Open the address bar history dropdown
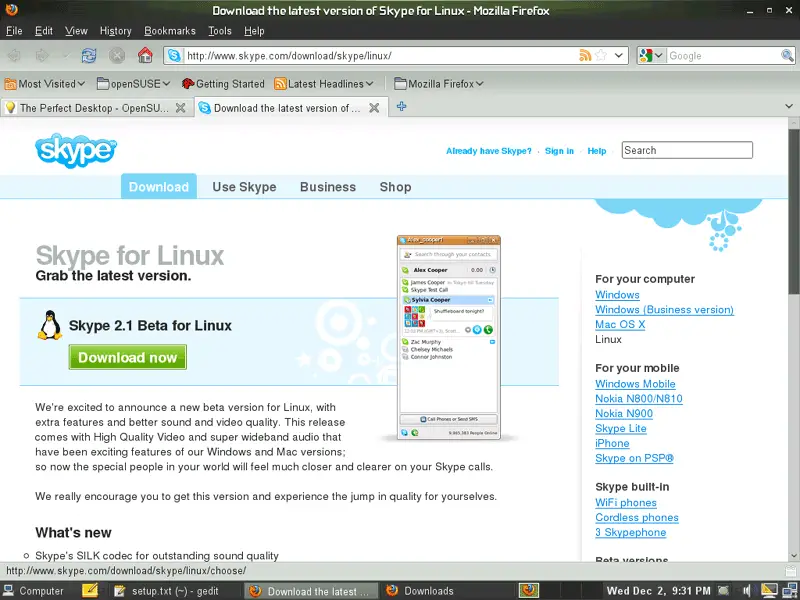The image size is (800, 600). tap(618, 55)
